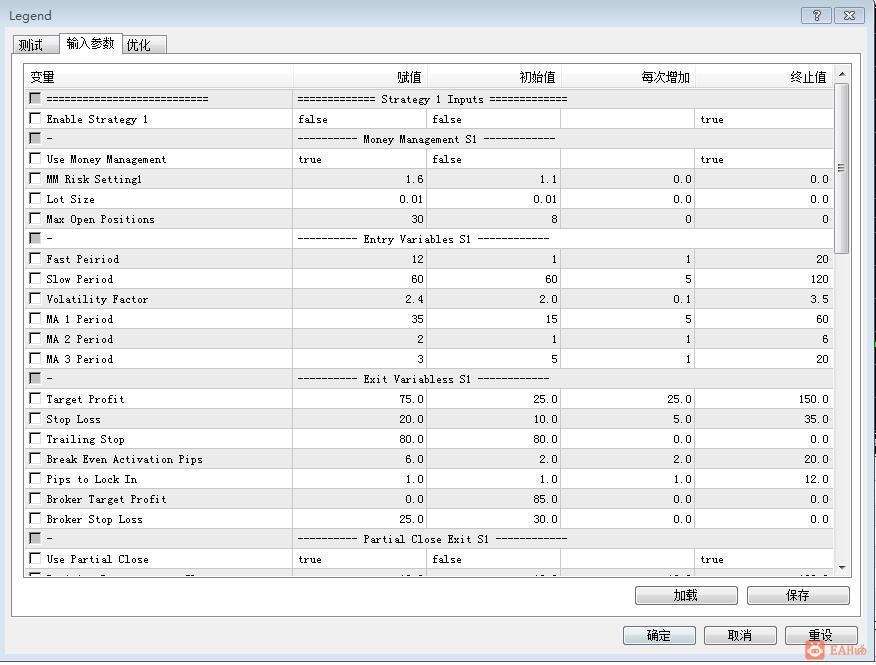Check the MM Risk Setting1 optimization box

35,179
